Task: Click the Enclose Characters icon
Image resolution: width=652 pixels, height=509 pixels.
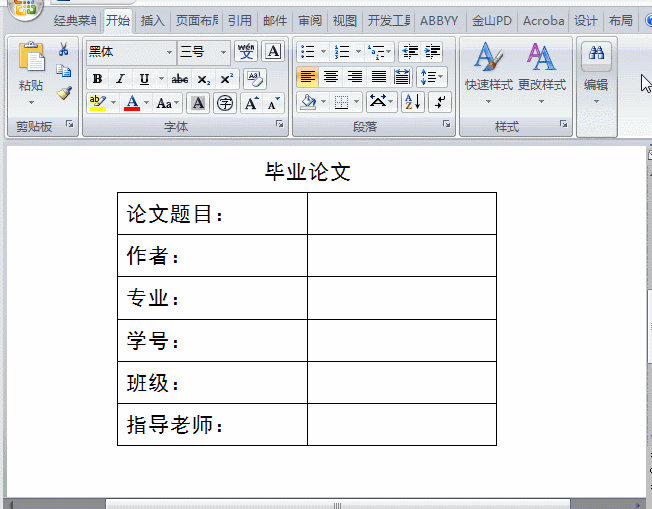Action: [225, 103]
